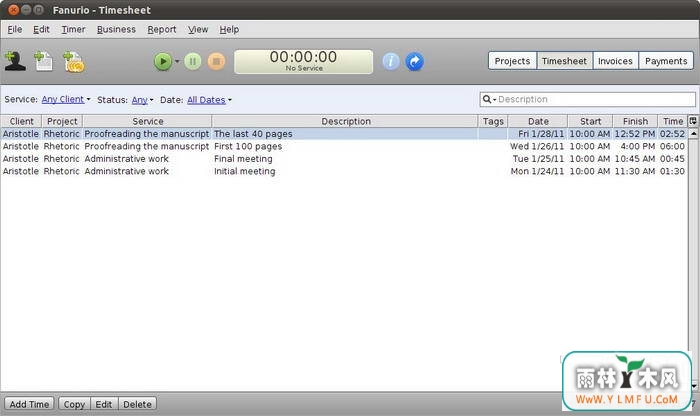This screenshot has width=700, height=416.
Task: Open the dropdown arrow beside the play button
Action: click(x=177, y=61)
